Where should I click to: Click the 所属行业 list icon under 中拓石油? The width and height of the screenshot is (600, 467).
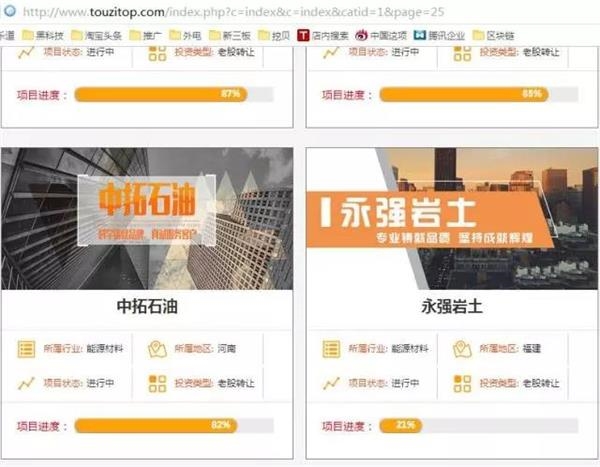click(x=26, y=349)
